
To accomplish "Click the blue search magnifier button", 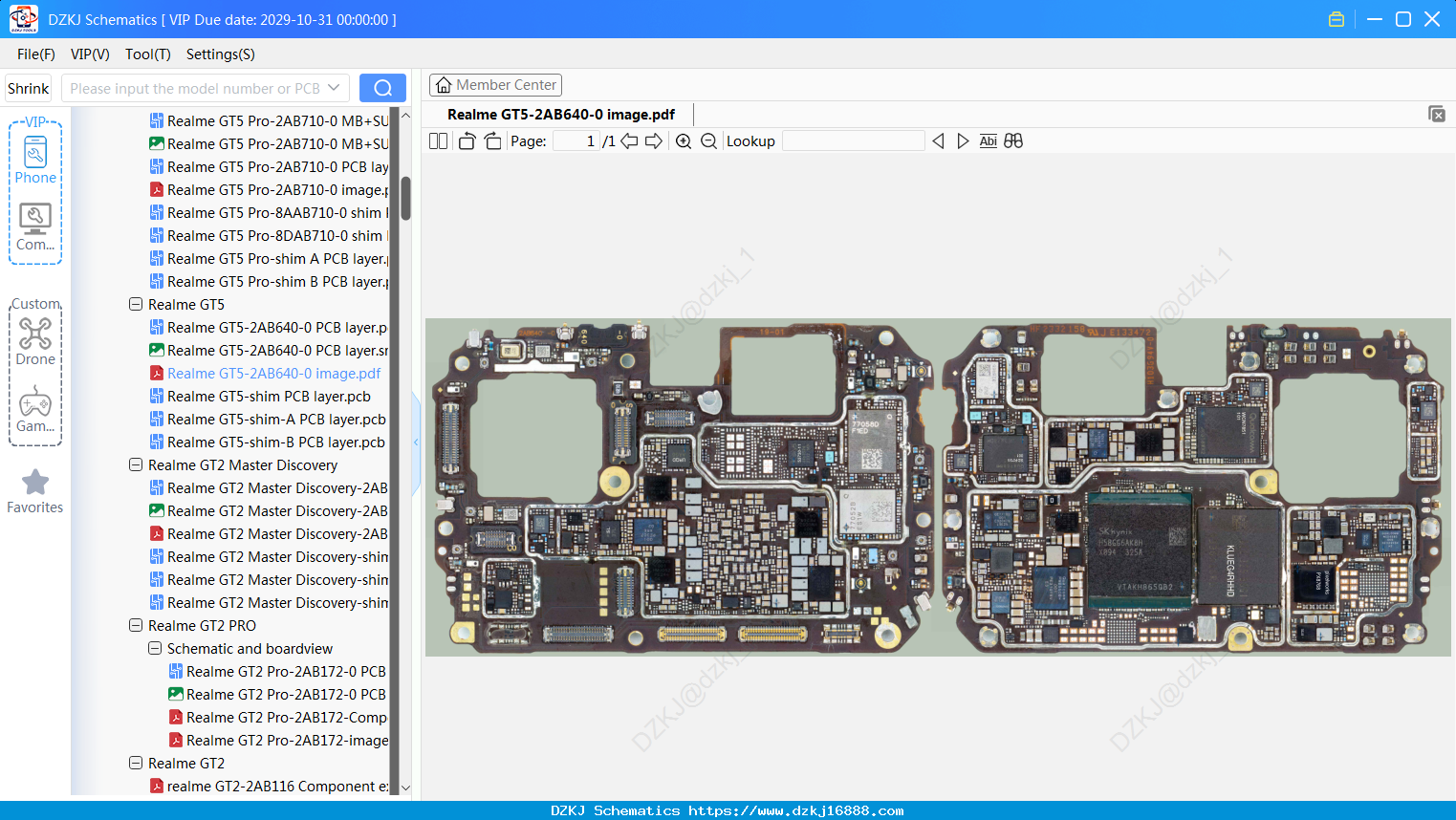I will click(382, 88).
